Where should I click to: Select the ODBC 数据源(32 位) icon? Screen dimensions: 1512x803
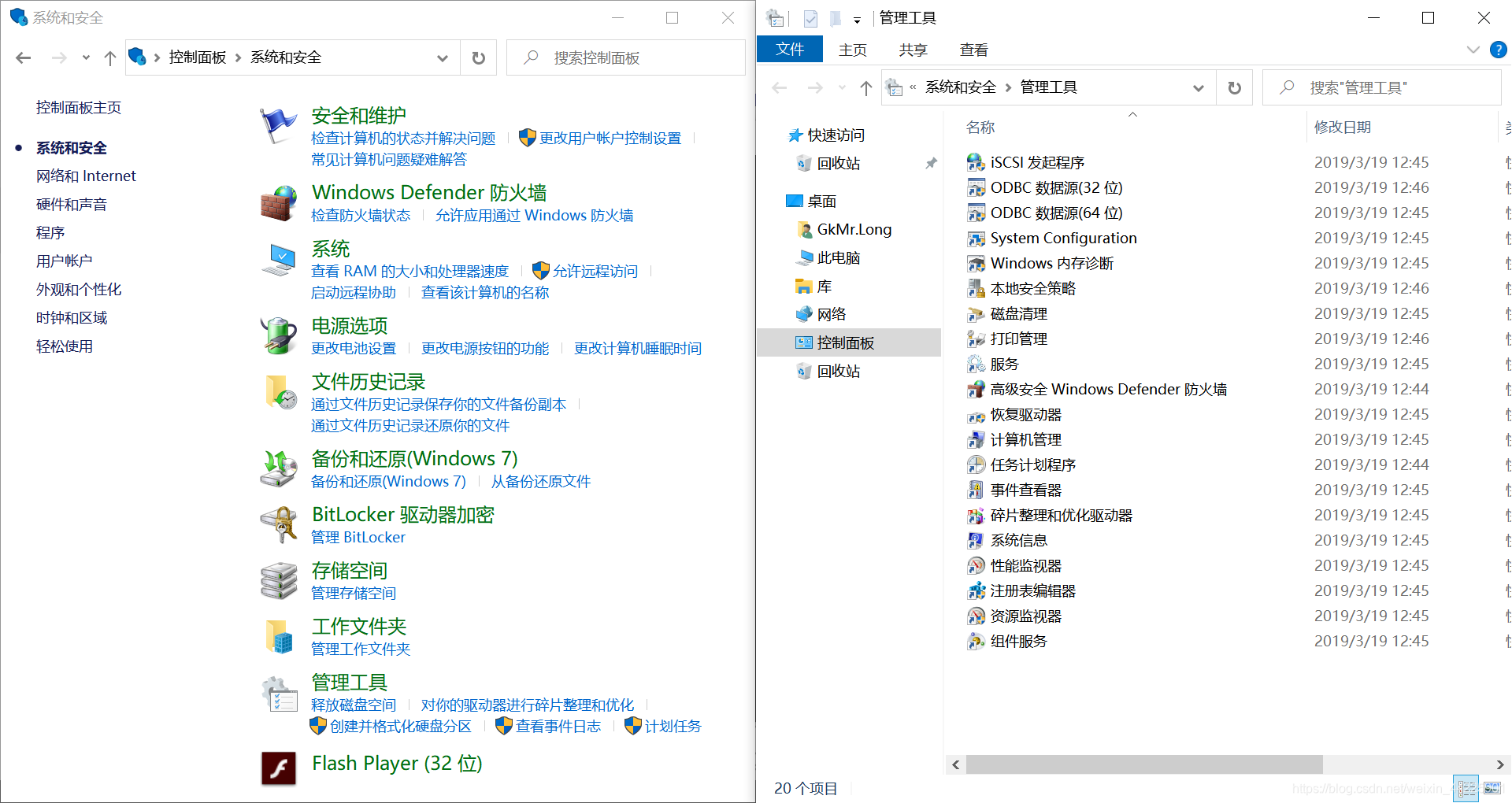(976, 187)
